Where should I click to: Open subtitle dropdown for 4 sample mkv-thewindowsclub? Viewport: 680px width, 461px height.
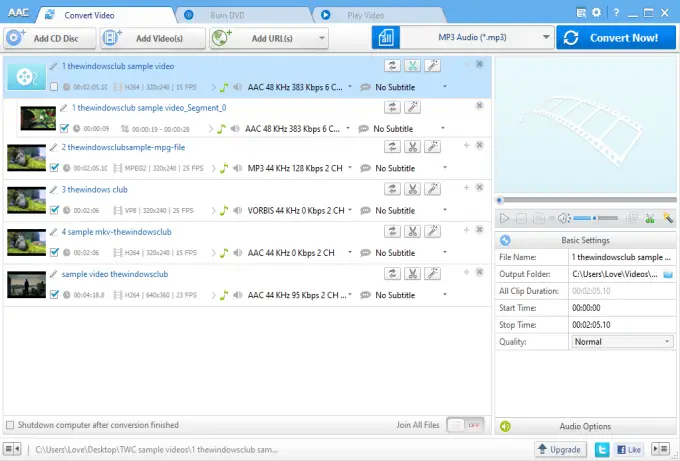[x=445, y=252]
